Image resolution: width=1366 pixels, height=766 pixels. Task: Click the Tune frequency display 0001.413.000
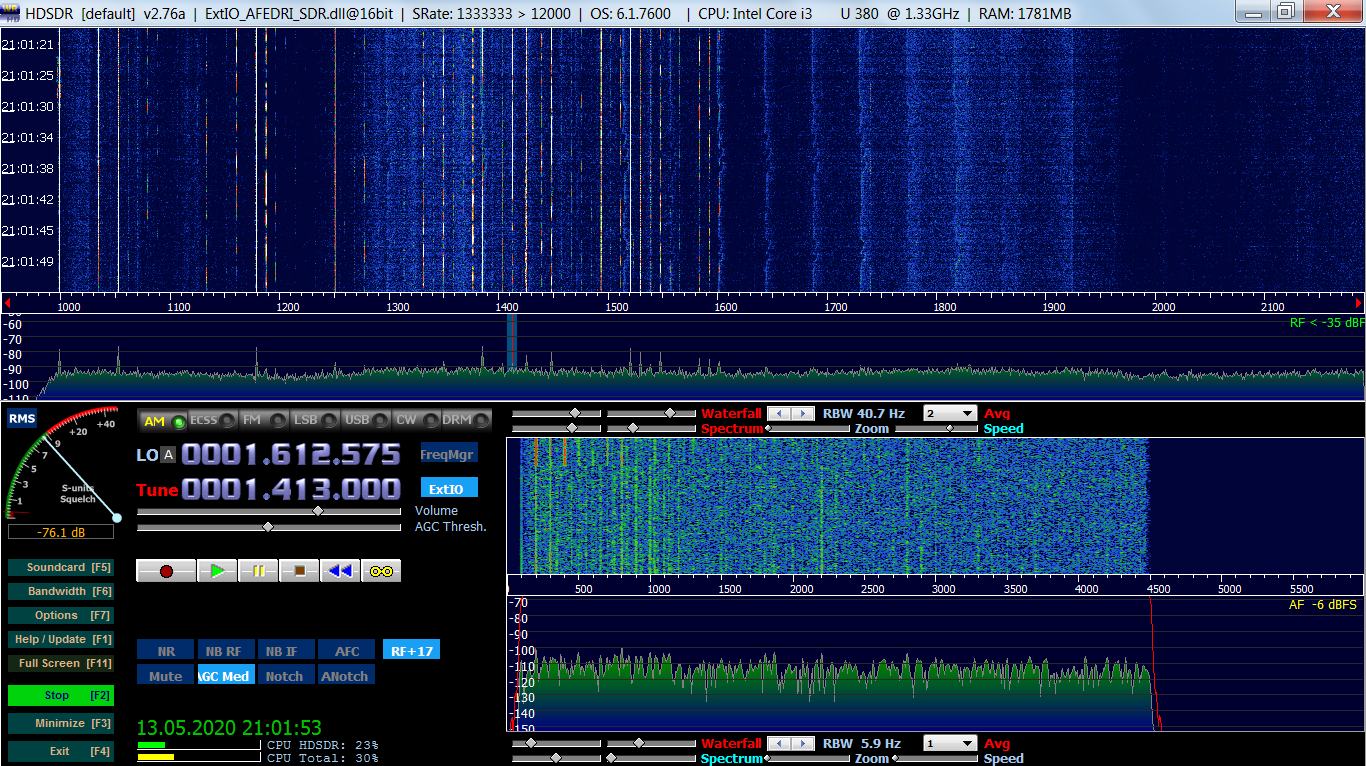tap(291, 489)
